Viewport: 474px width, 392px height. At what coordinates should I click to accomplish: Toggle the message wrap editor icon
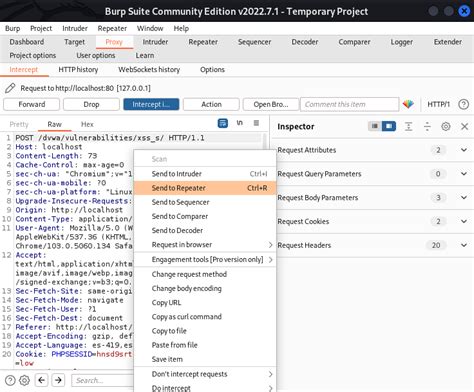(223, 123)
